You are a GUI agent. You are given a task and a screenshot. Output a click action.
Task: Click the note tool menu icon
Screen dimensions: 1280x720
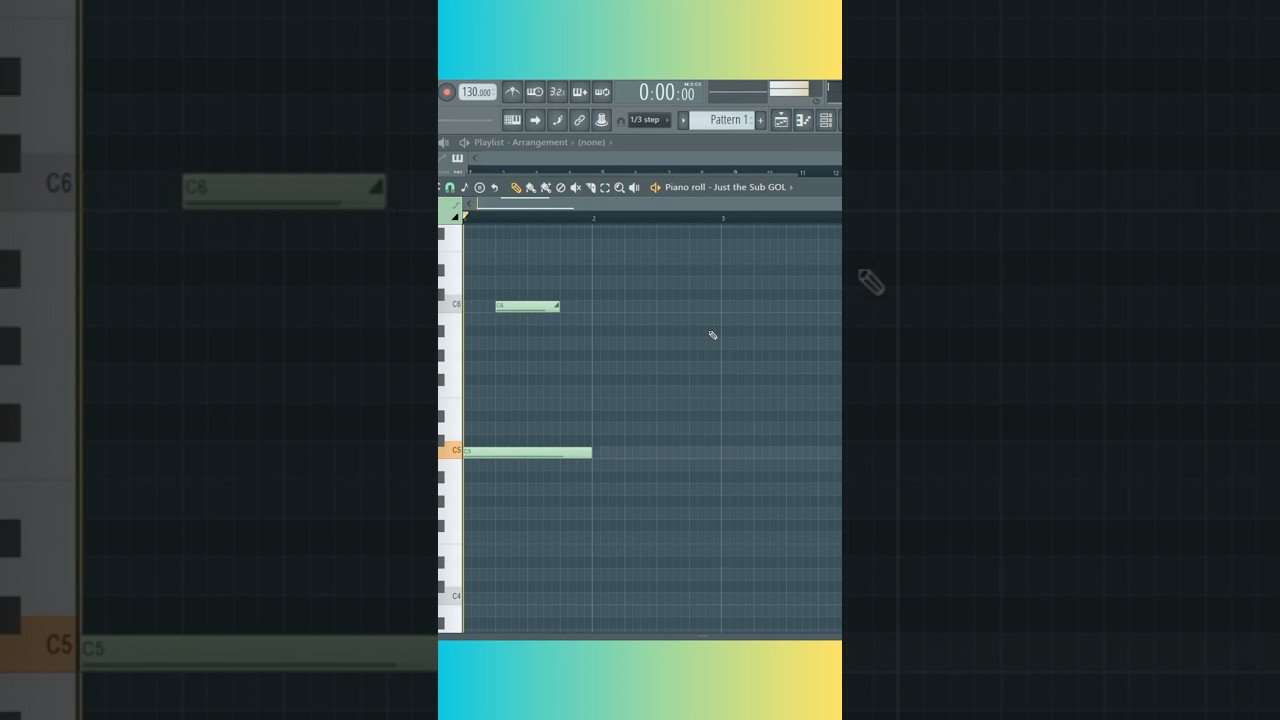(x=464, y=187)
